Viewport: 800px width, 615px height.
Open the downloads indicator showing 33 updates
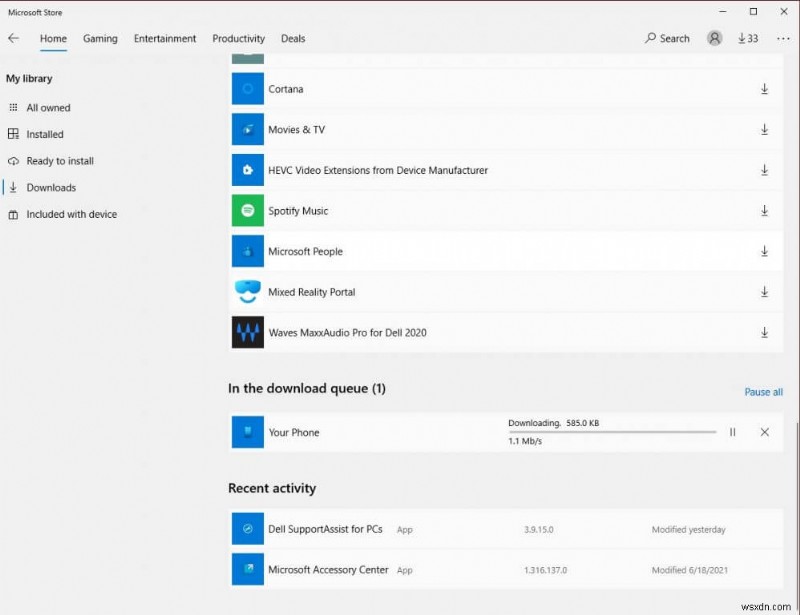pyautogui.click(x=746, y=38)
